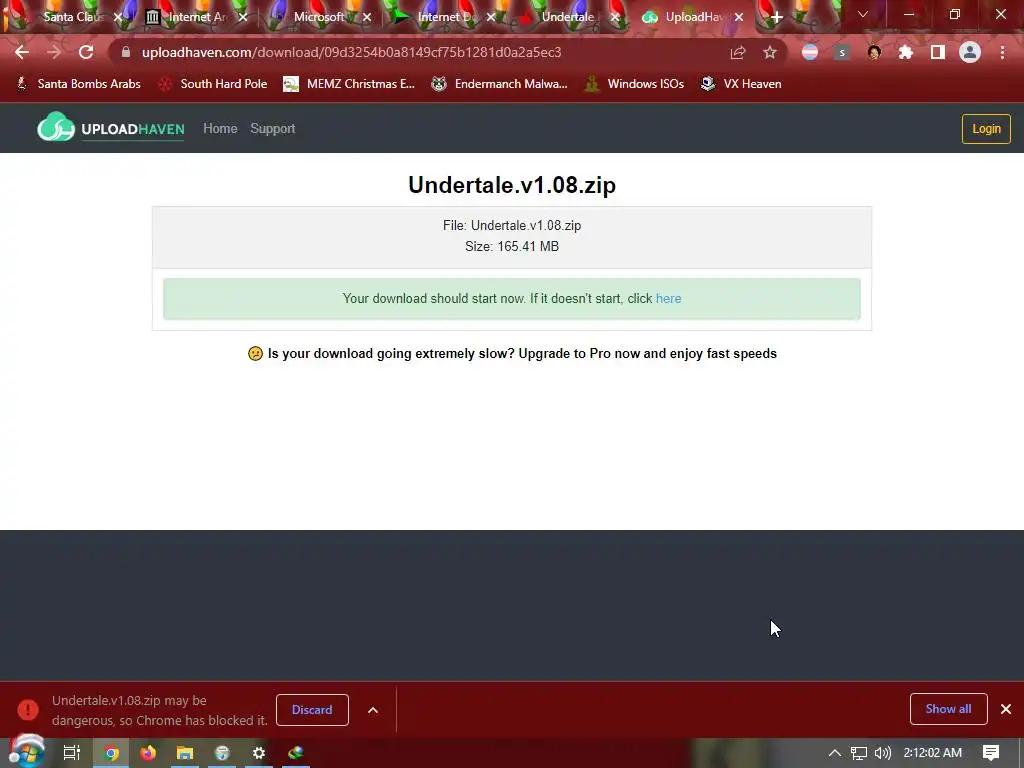Close the UploadHaven tab
The width and height of the screenshot is (1024, 768).
pos(739,17)
